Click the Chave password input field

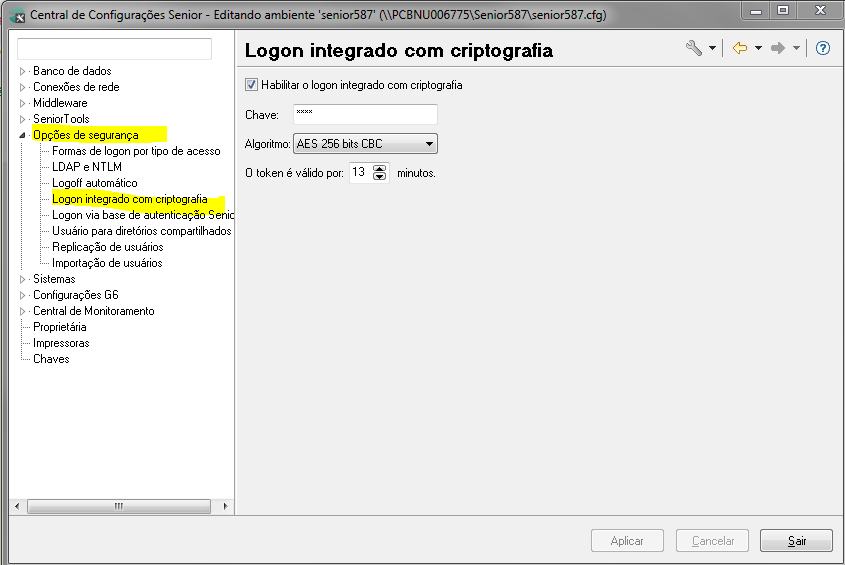pyautogui.click(x=365, y=115)
